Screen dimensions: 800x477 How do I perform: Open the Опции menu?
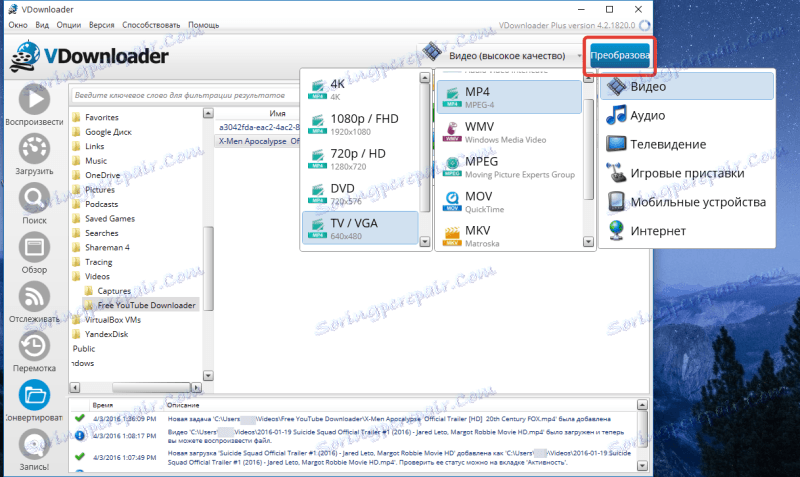pyautogui.click(x=69, y=25)
